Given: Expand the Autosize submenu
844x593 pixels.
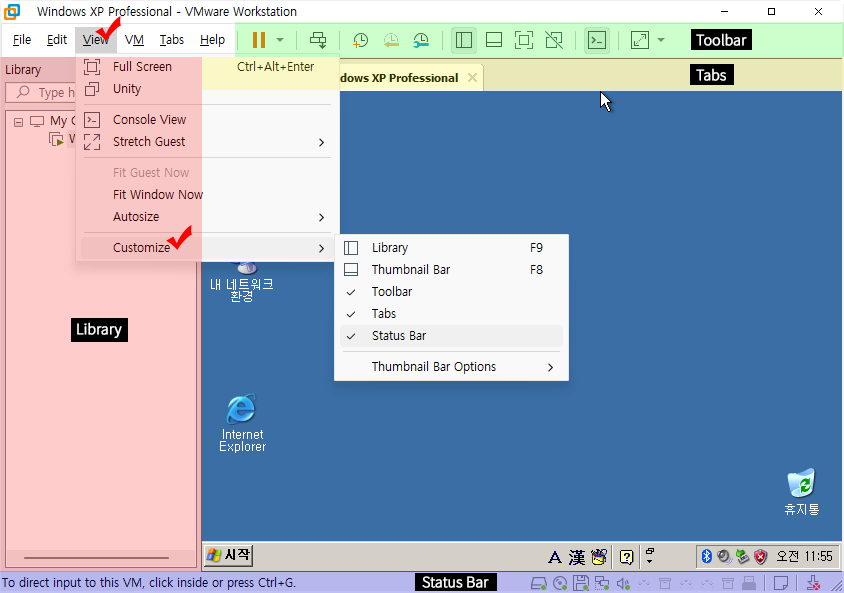Looking at the screenshot, I should pyautogui.click(x=207, y=216).
